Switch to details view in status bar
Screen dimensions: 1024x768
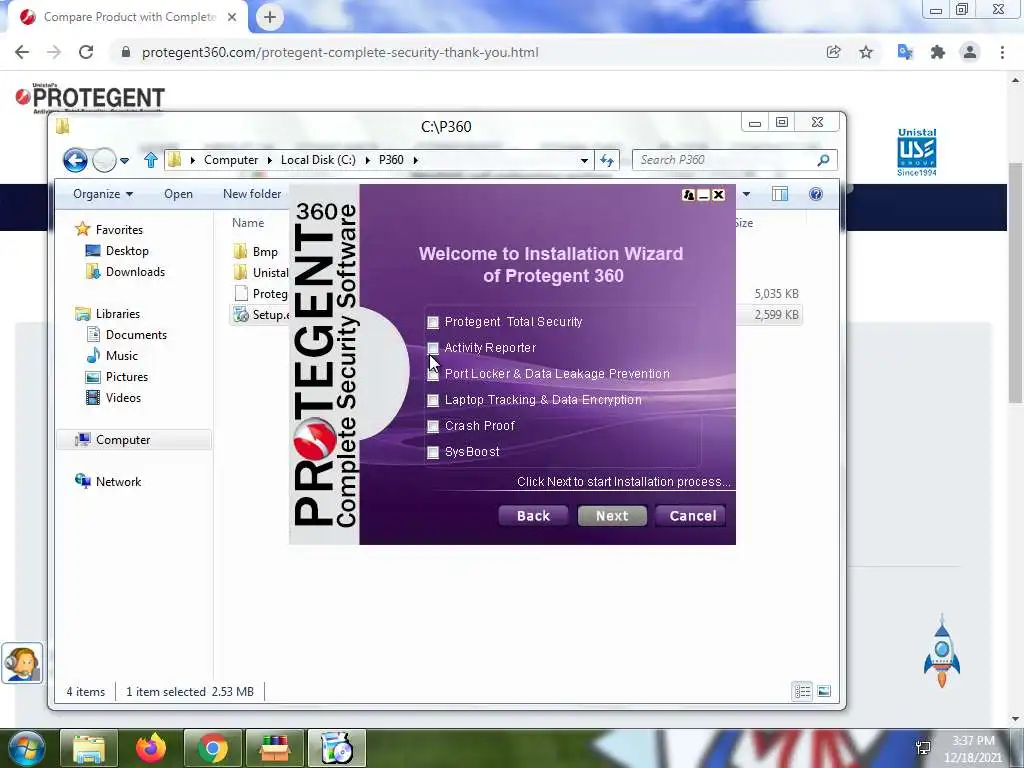(x=802, y=691)
